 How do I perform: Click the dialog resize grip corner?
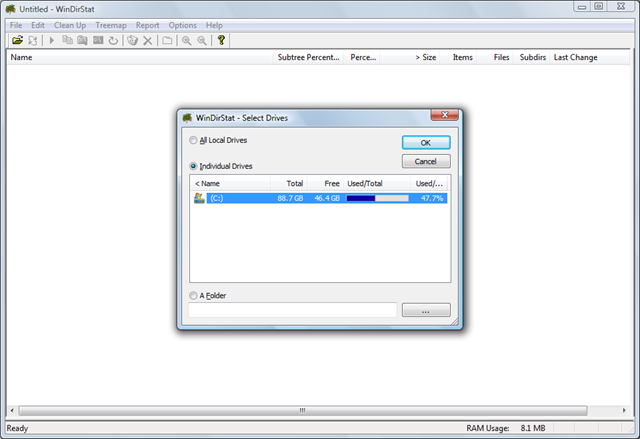(x=454, y=322)
